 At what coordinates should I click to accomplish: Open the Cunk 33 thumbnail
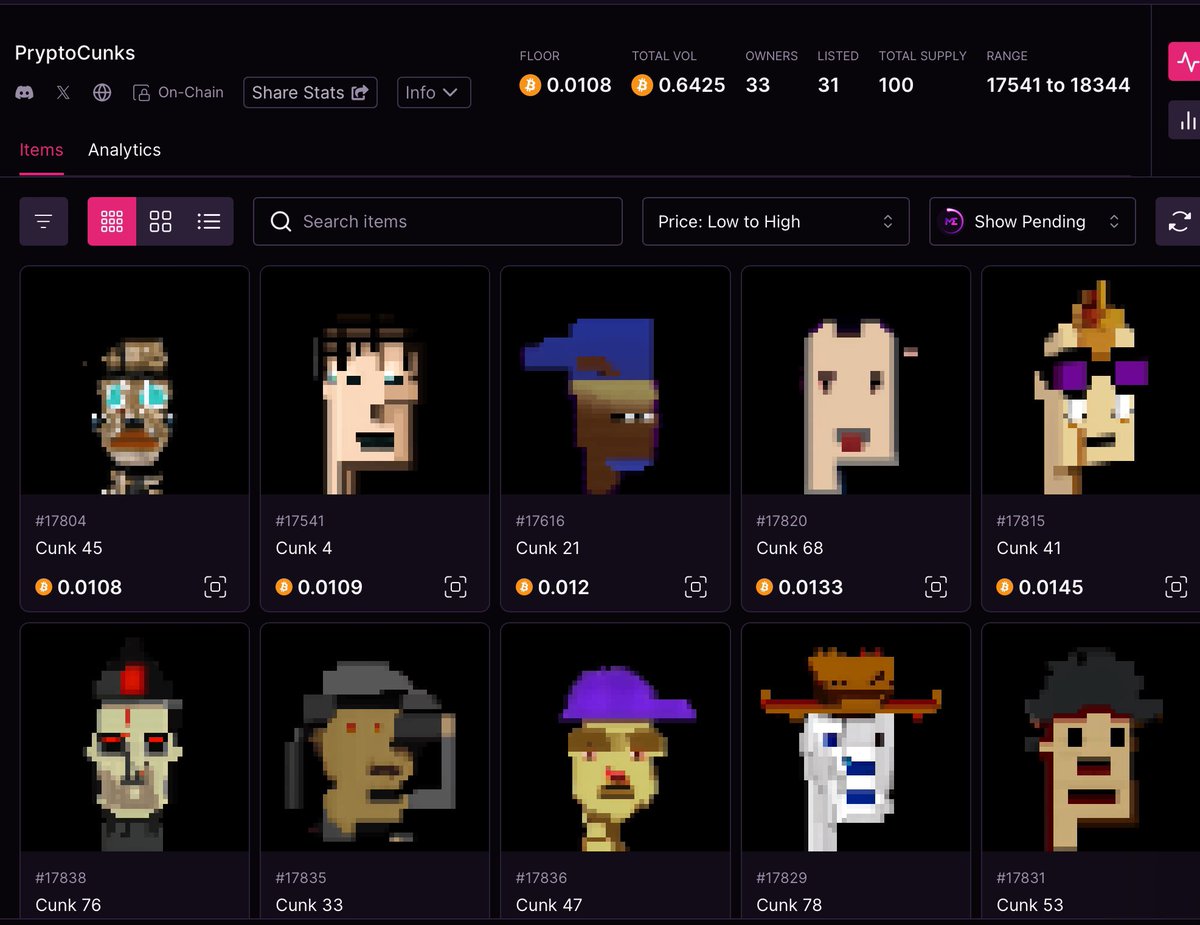pyautogui.click(x=375, y=738)
